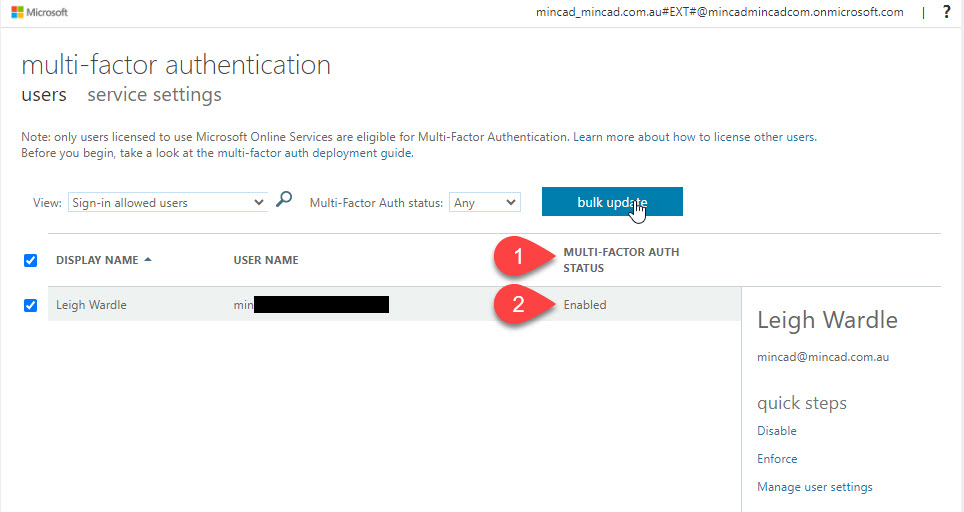
Task: Switch to the users tab
Action: (44, 95)
